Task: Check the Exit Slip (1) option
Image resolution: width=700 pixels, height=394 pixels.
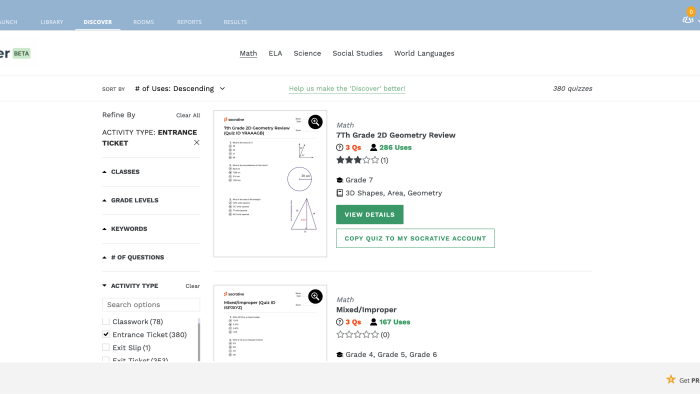Action: click(106, 347)
